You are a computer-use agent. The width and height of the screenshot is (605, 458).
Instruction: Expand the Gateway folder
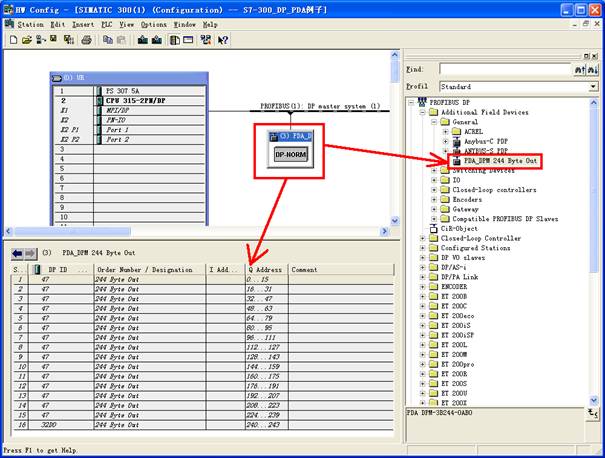pyautogui.click(x=434, y=209)
